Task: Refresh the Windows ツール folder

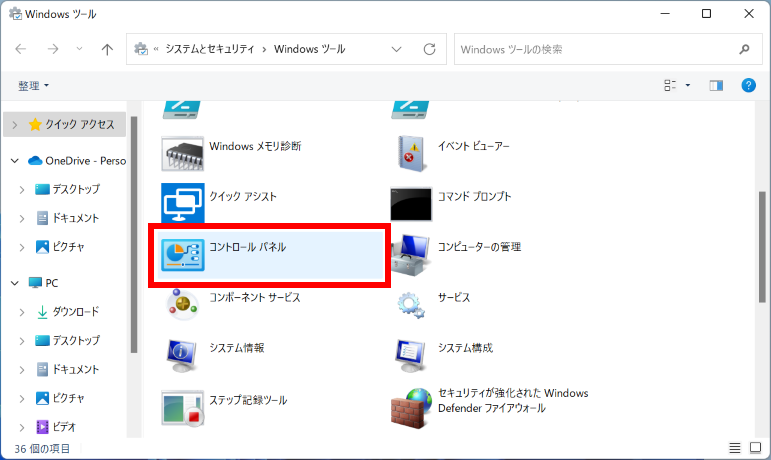Action: [x=429, y=49]
